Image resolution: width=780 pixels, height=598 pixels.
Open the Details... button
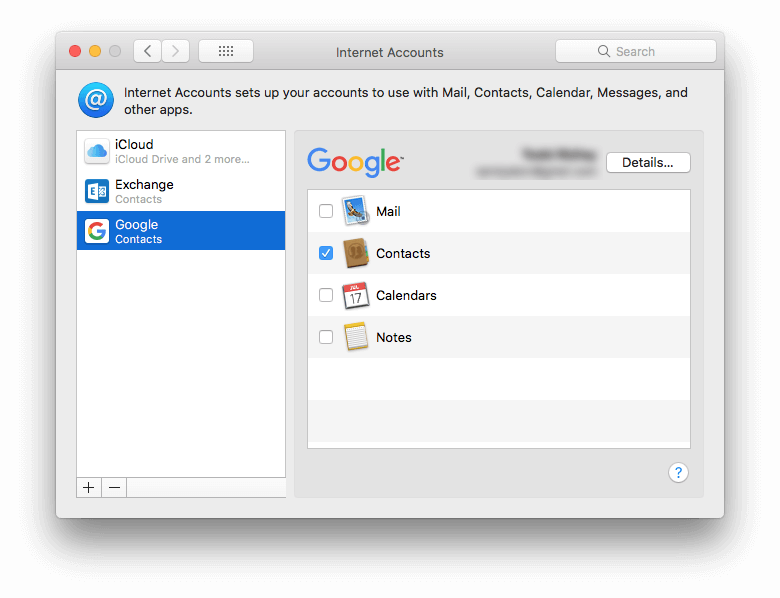pyautogui.click(x=648, y=163)
